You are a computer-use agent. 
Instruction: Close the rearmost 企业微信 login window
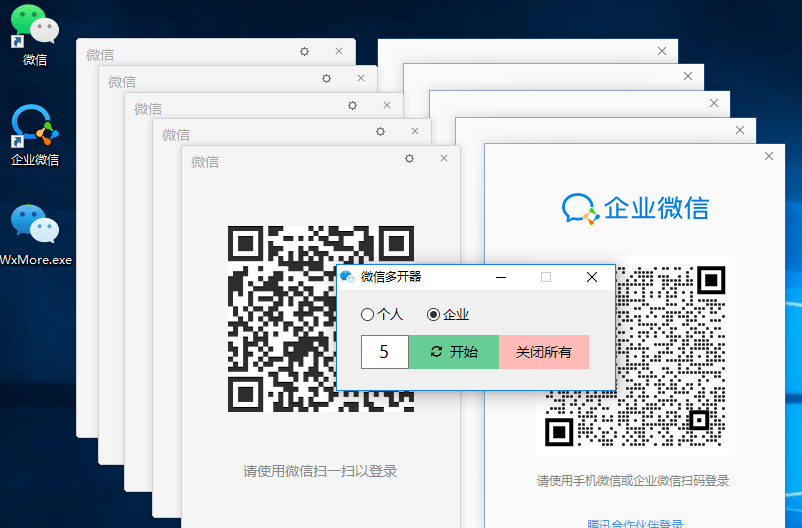[x=662, y=51]
